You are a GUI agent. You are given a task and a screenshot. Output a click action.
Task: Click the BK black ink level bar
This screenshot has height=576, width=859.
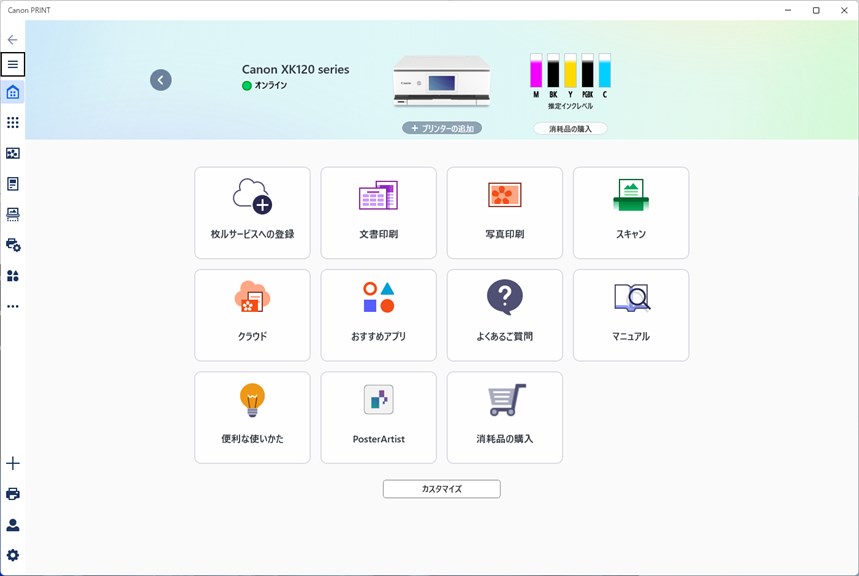point(553,71)
